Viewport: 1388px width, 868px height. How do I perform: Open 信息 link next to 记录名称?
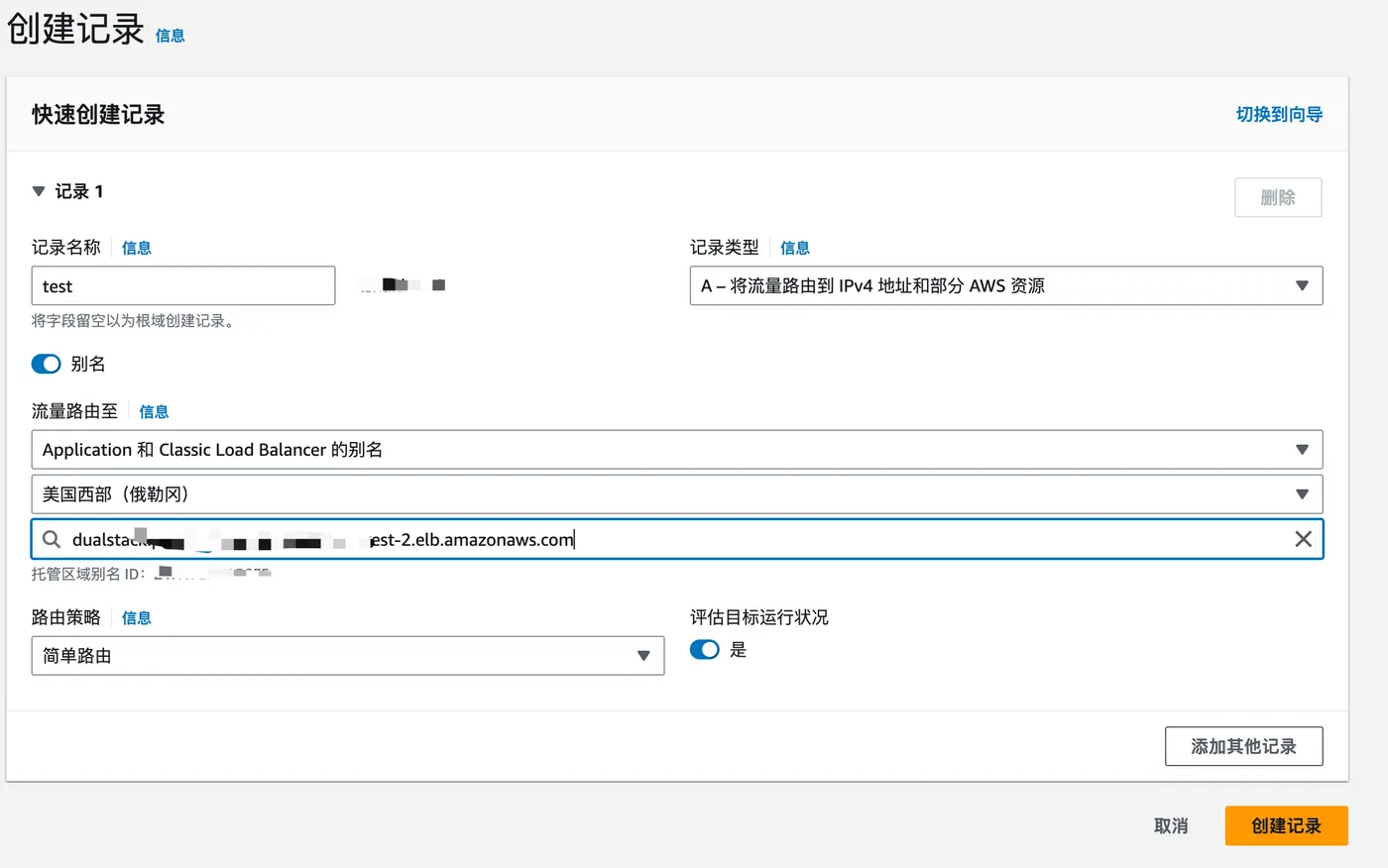click(x=136, y=248)
